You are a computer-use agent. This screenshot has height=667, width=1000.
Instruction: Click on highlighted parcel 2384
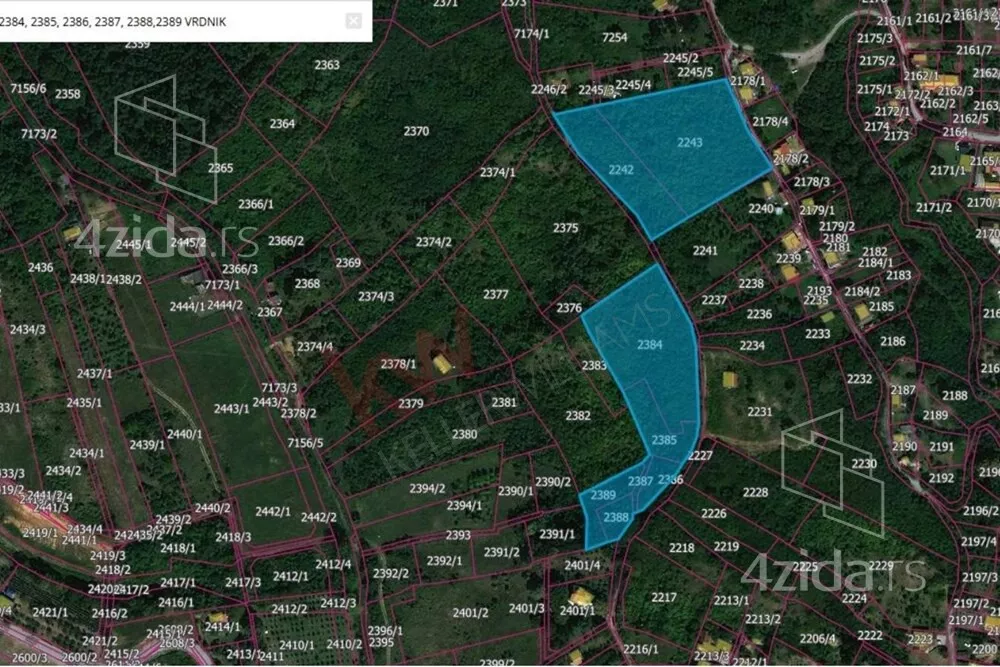(650, 345)
